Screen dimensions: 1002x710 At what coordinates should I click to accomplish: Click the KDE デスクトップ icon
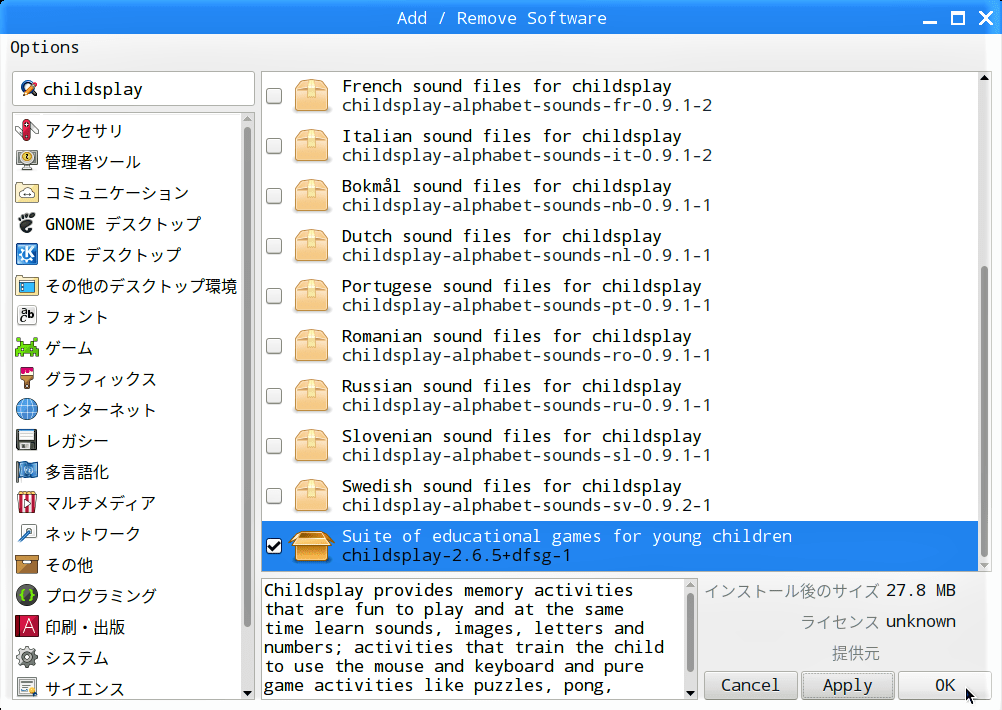coord(27,254)
